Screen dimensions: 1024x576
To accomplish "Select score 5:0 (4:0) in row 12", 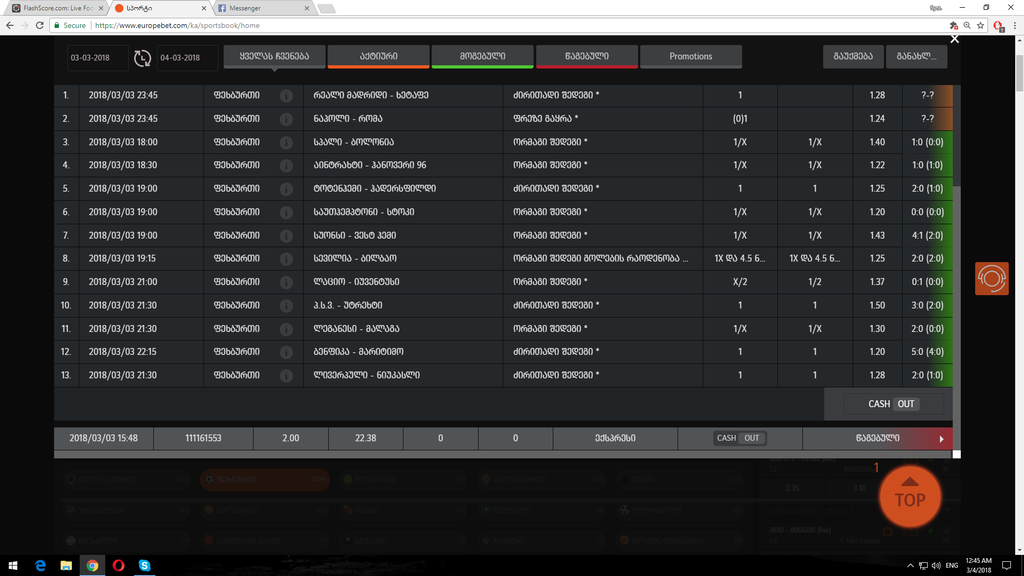I will tap(927, 352).
